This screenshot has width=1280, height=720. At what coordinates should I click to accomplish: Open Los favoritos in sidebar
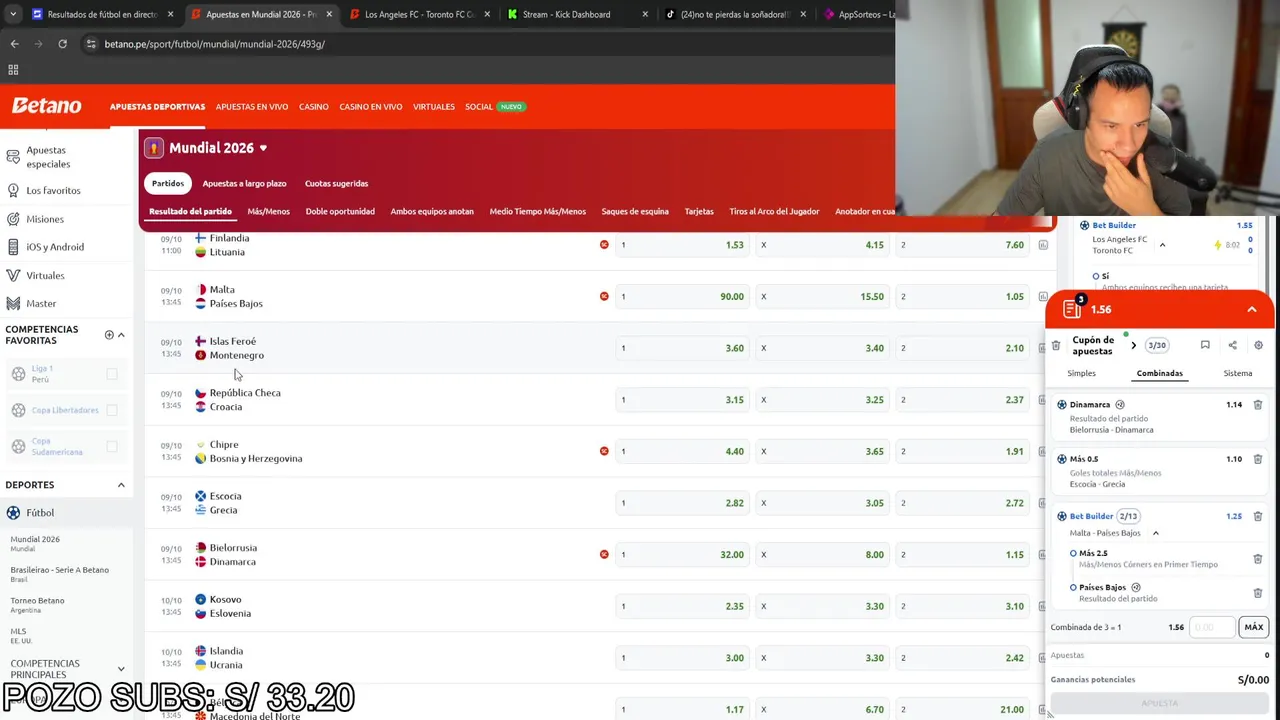tap(53, 190)
